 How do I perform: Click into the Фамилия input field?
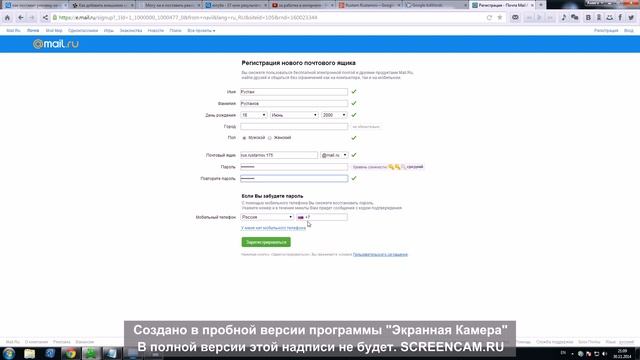pos(294,103)
